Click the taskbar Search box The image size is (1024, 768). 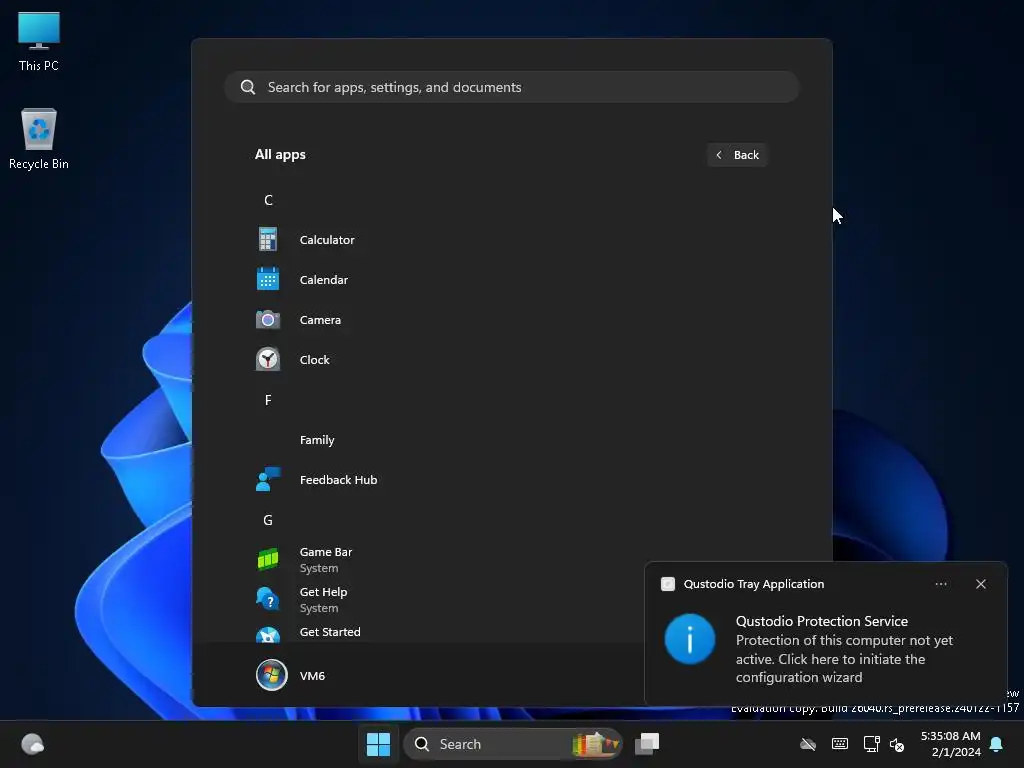513,744
